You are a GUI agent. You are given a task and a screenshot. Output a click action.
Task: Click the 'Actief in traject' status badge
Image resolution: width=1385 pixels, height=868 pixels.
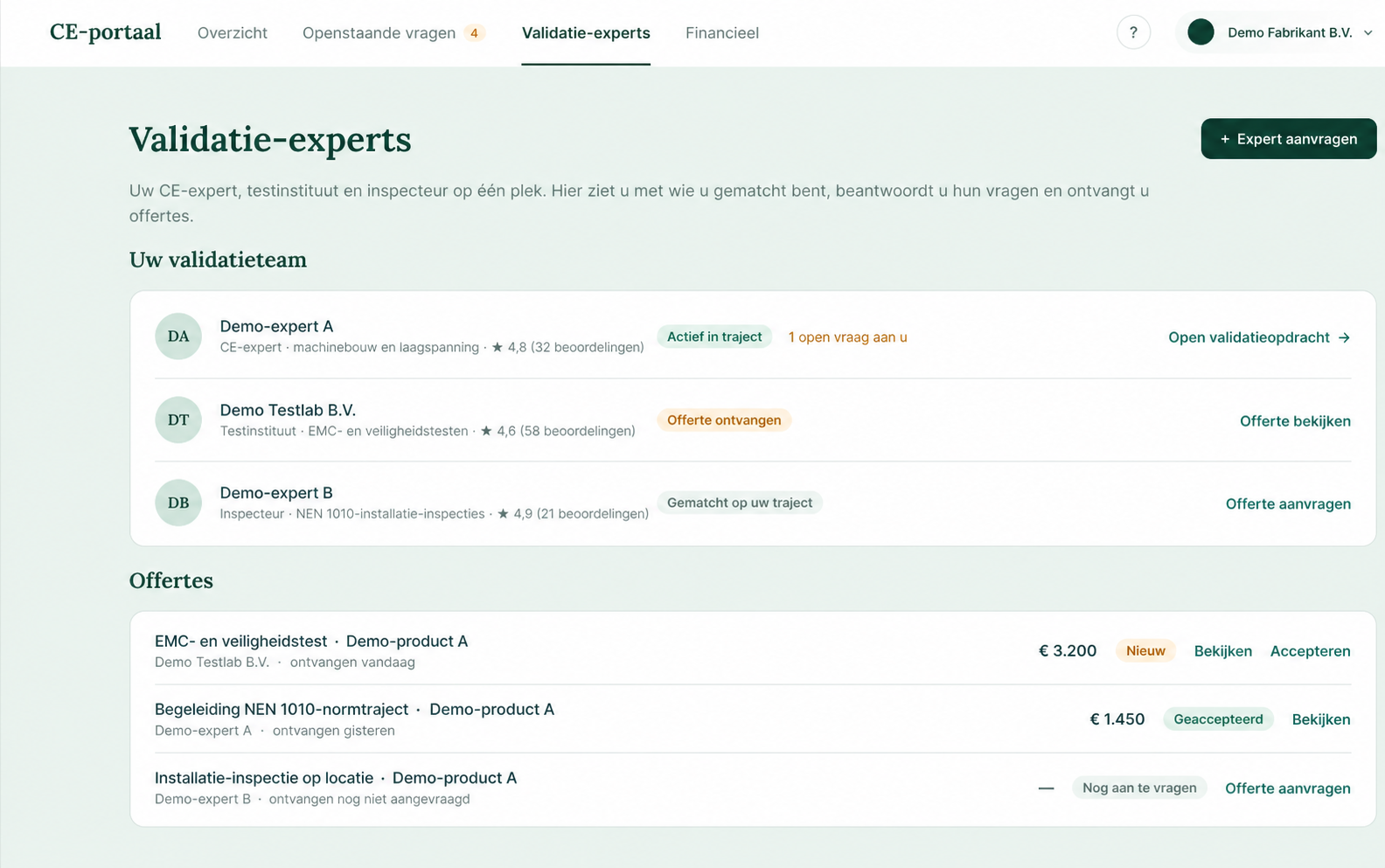click(714, 337)
